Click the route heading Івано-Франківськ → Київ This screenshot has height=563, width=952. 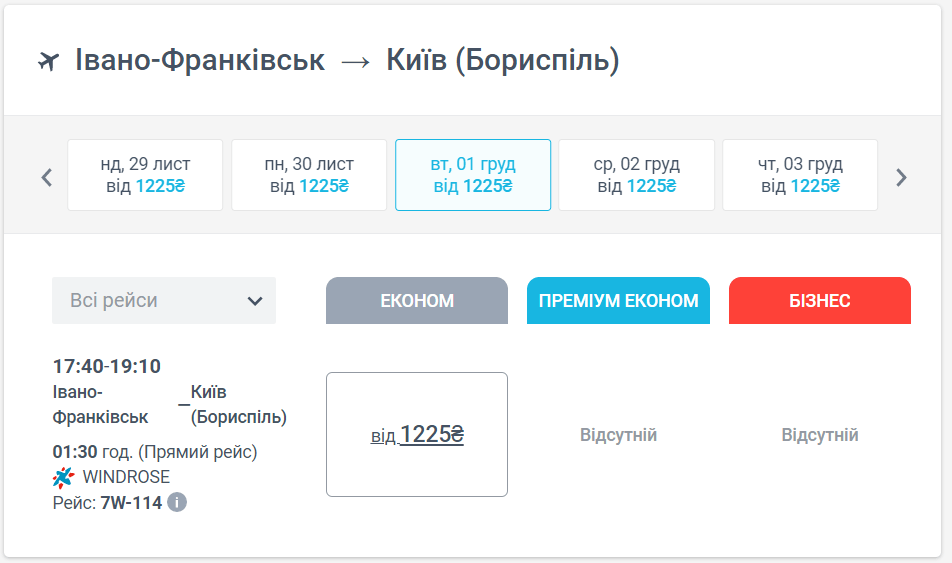tap(347, 61)
